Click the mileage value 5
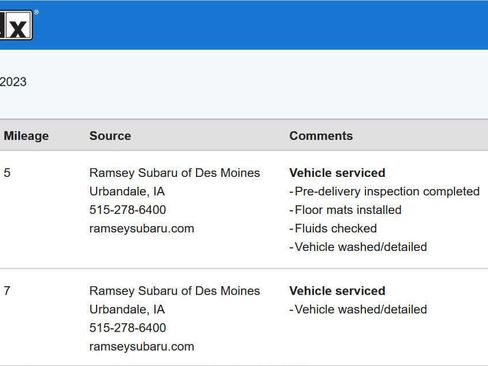Screen dimensions: 488x366 coord(7,173)
